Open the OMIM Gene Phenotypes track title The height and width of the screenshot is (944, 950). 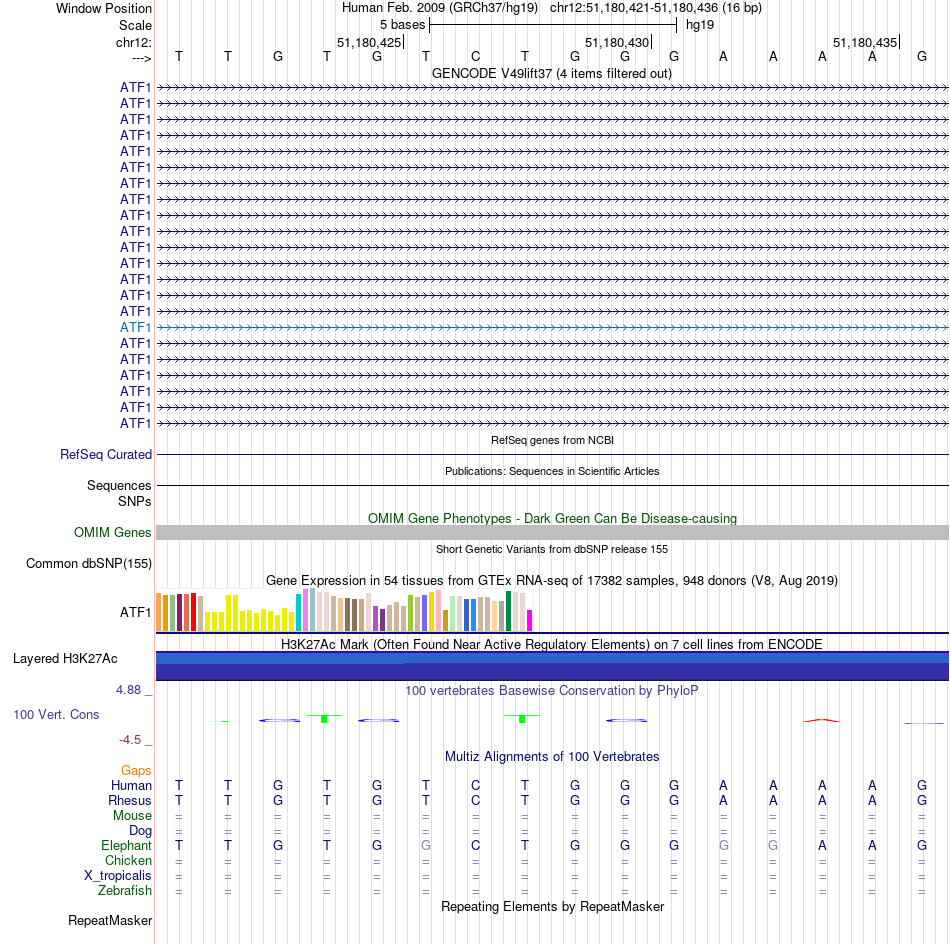click(x=552, y=519)
